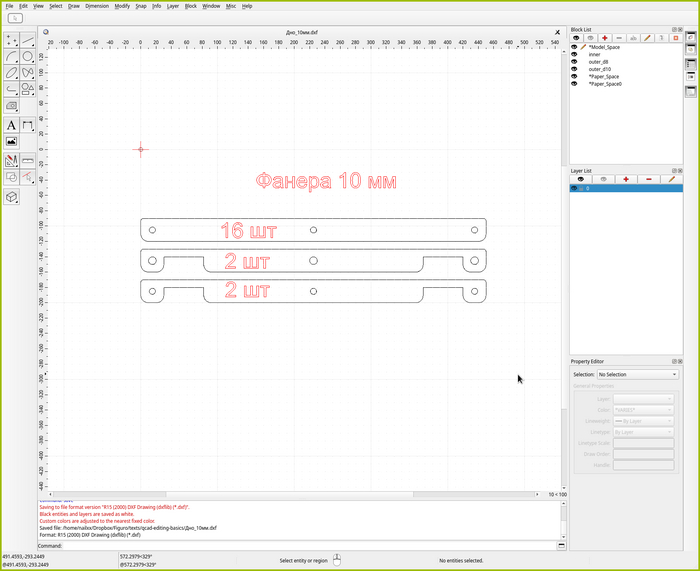Choose the Circle tool
This screenshot has width=700, height=571.
(28, 57)
